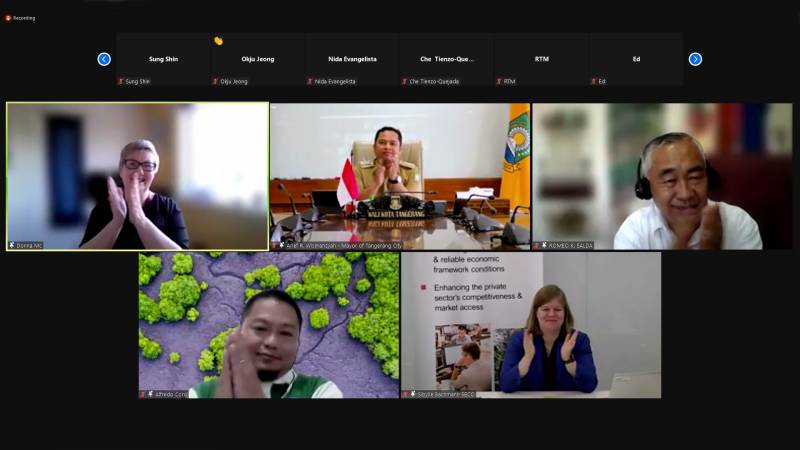
Task: Click the Che Tienzo-Que... participant tile
Action: (x=446, y=59)
